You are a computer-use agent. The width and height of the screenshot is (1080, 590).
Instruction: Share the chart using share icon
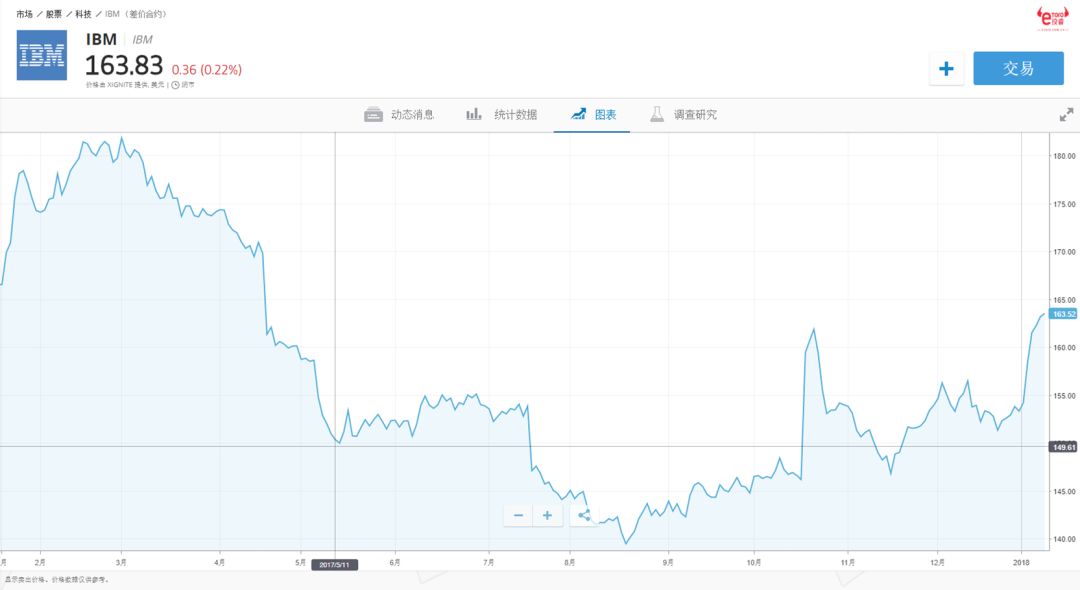[584, 515]
